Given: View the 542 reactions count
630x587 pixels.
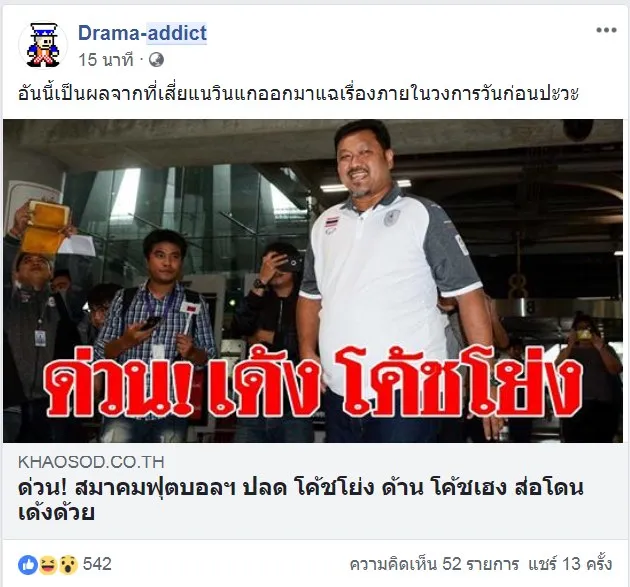Looking at the screenshot, I should 97,564.
